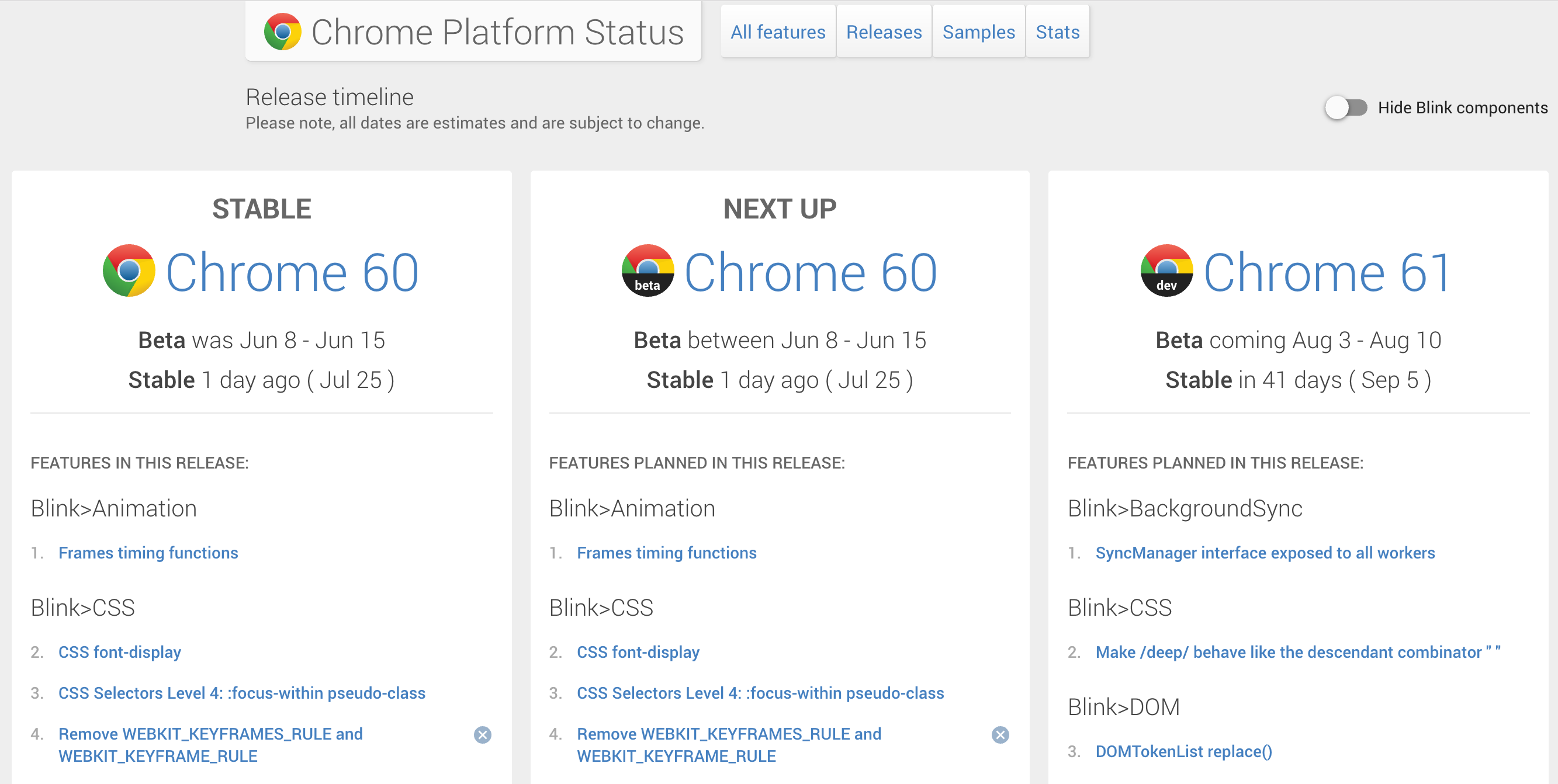
Task: Click 'Beta between Jun 8 - Jun 15' text
Action: pyautogui.click(x=780, y=339)
